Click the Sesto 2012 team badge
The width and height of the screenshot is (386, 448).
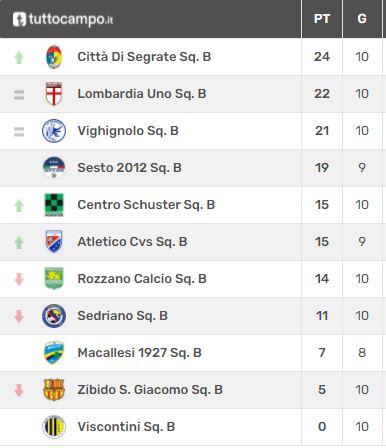pos(54,168)
